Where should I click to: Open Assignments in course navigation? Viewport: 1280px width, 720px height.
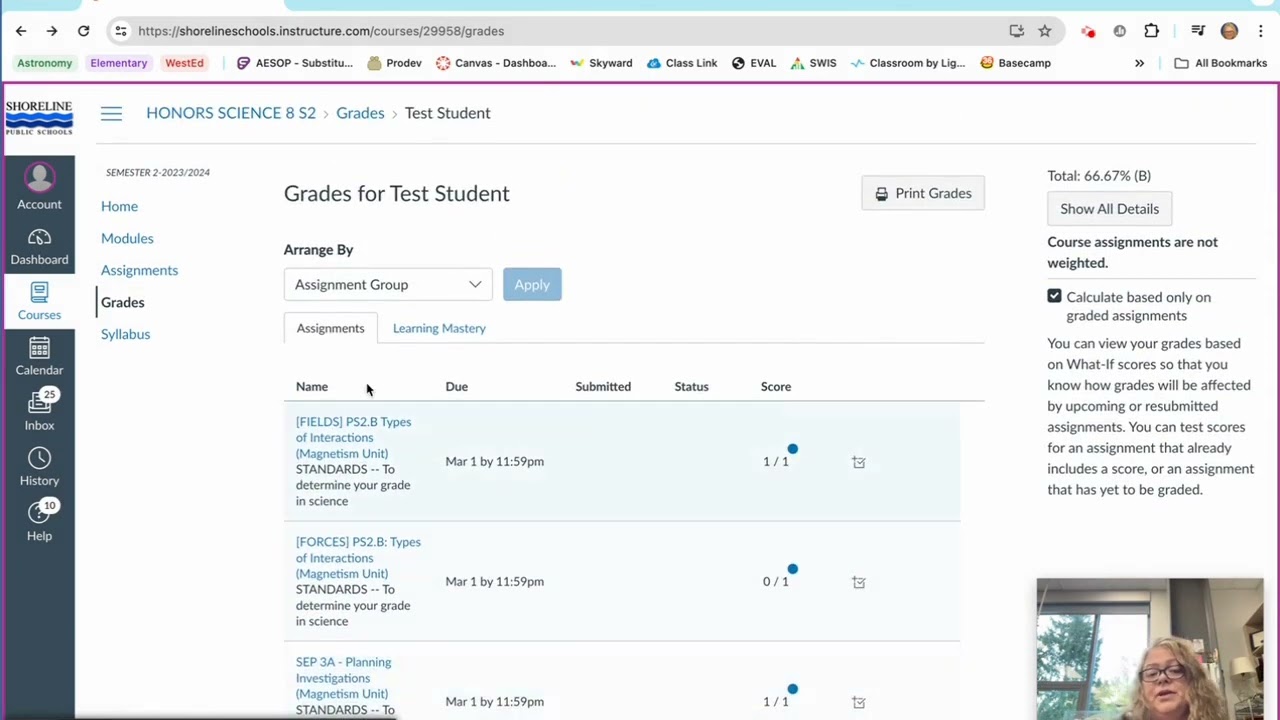[x=139, y=270]
